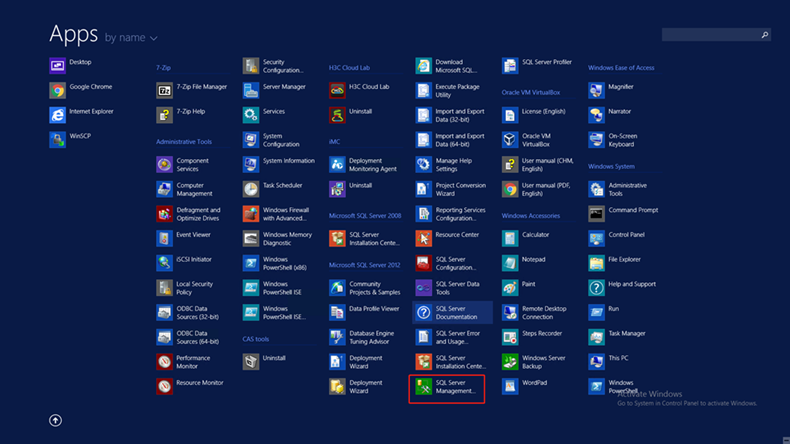Open Narrator

pos(611,115)
